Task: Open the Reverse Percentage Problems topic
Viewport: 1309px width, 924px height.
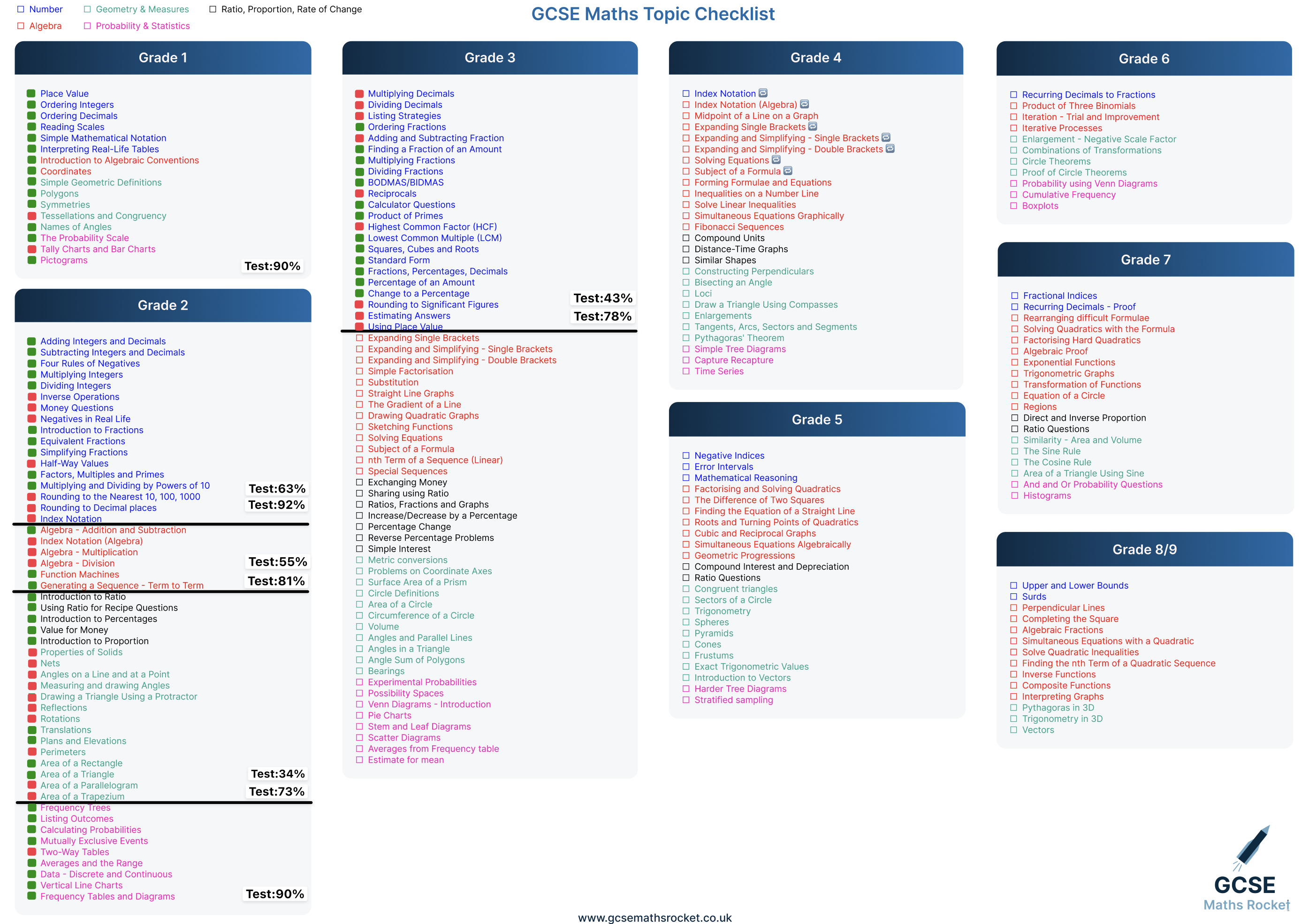Action: click(430, 538)
